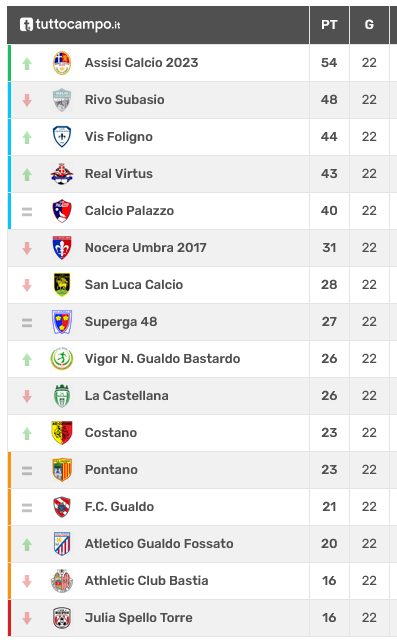Image resolution: width=397 pixels, height=644 pixels.
Task: Click the Assisi Calcio 2023 team crest
Action: (62, 63)
